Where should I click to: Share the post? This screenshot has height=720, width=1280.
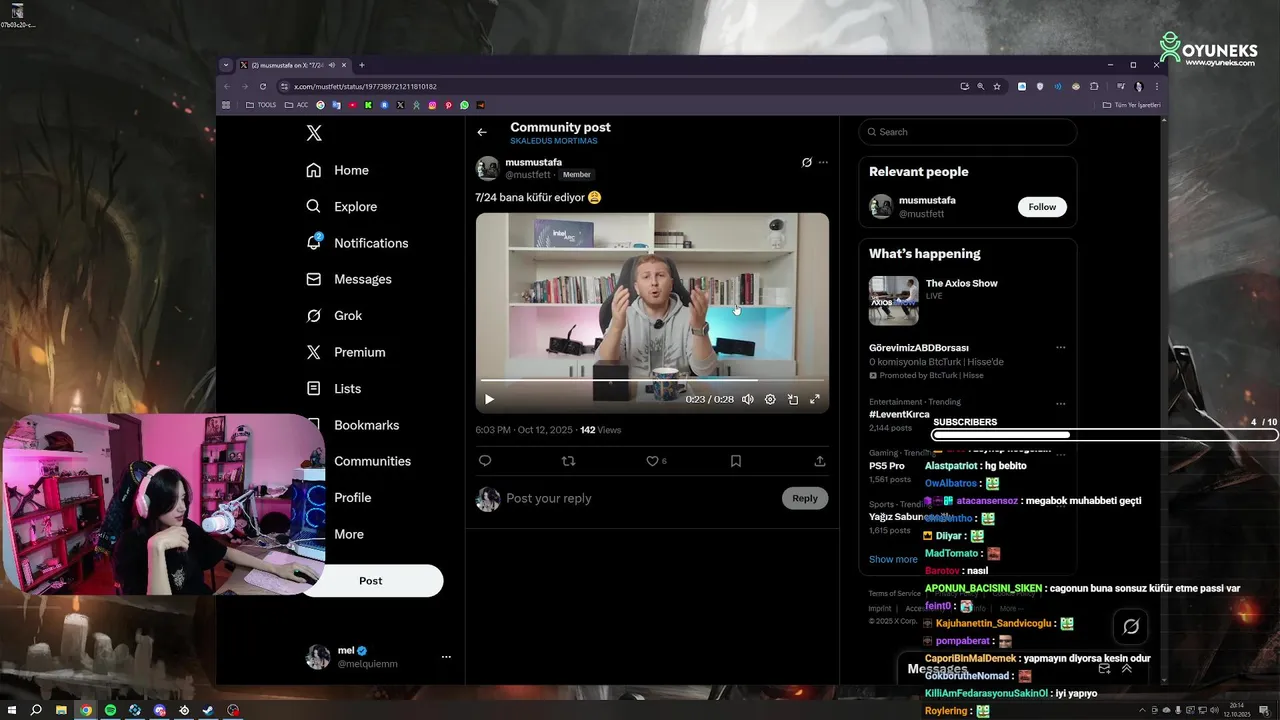819,461
